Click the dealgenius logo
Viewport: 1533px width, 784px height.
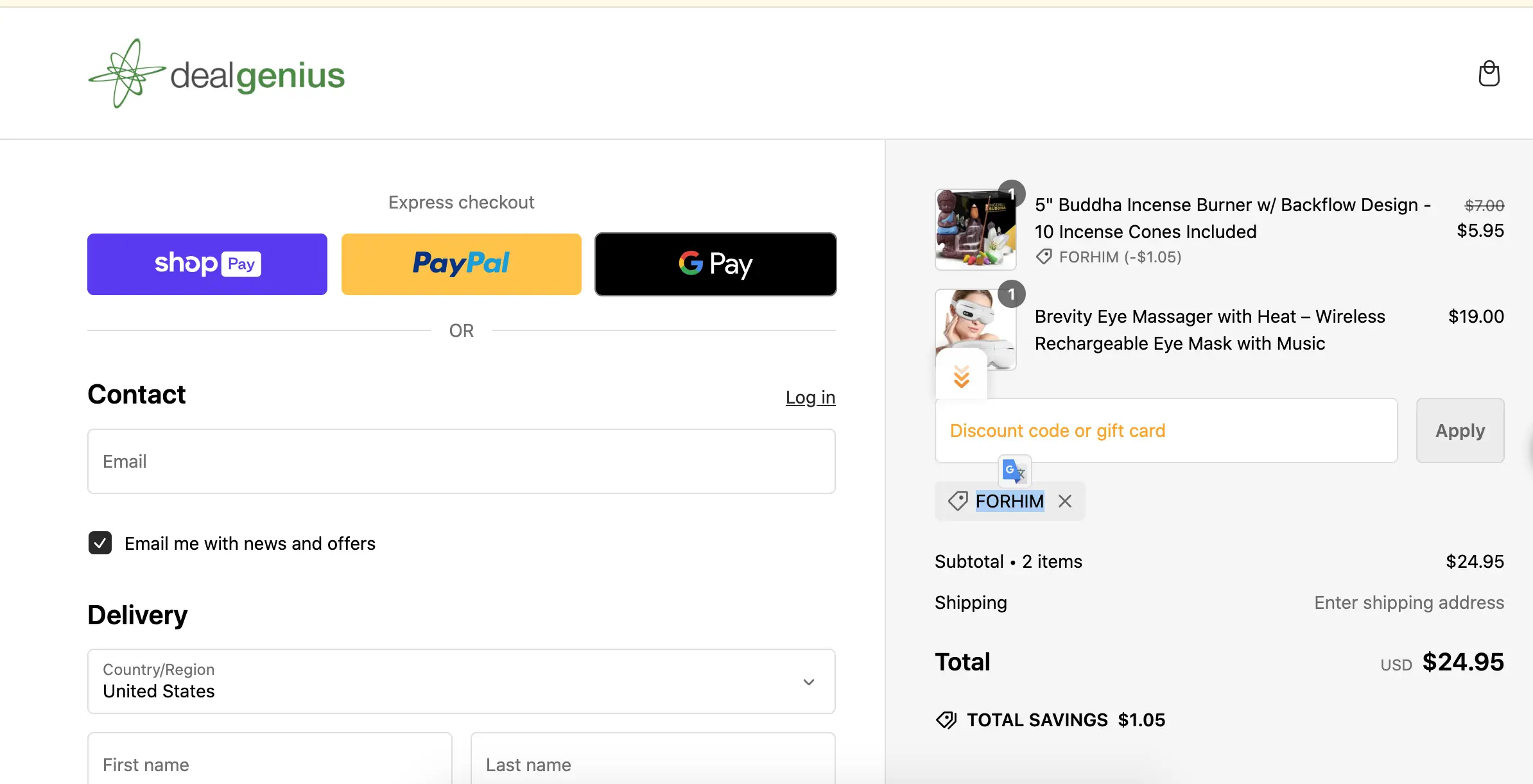point(216,74)
